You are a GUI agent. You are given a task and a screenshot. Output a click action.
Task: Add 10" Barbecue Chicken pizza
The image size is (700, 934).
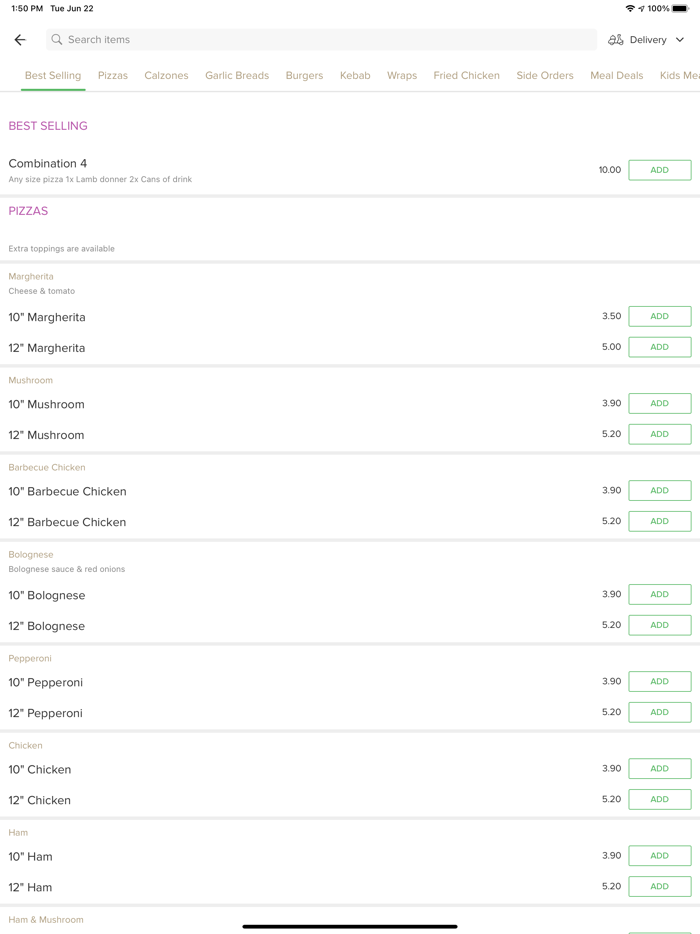pos(659,491)
